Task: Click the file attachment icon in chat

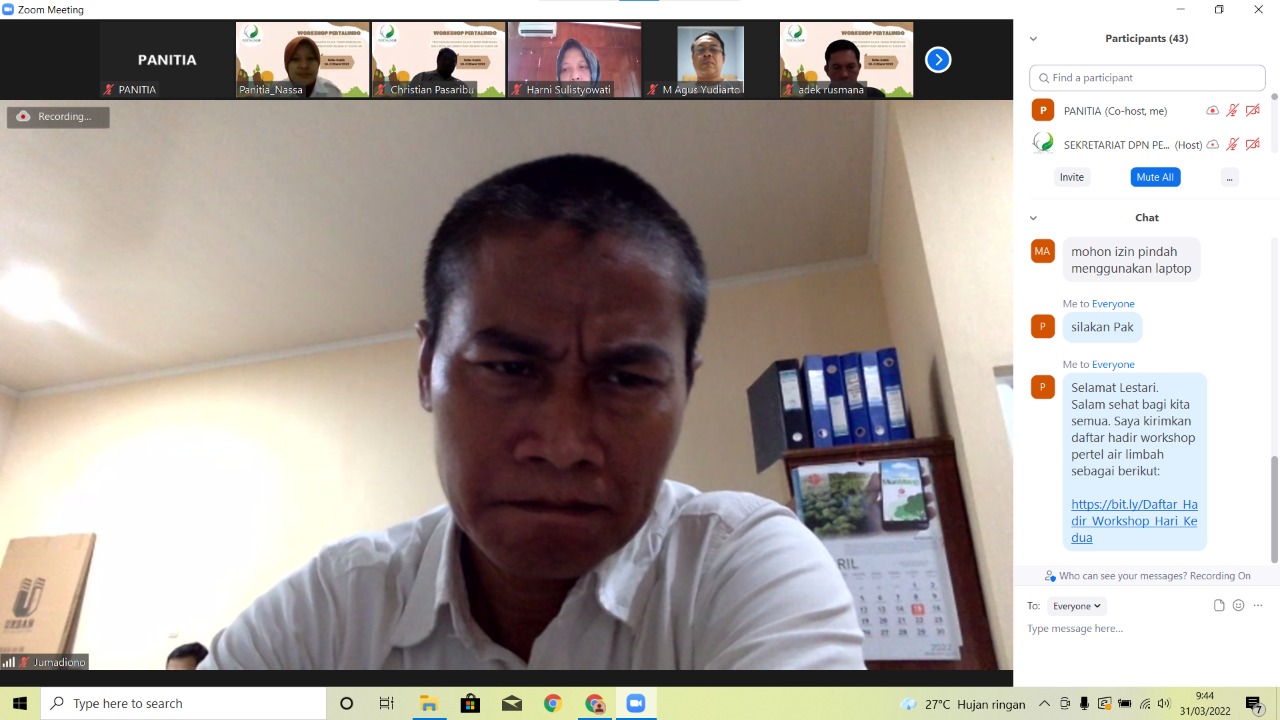Action: click(1219, 605)
